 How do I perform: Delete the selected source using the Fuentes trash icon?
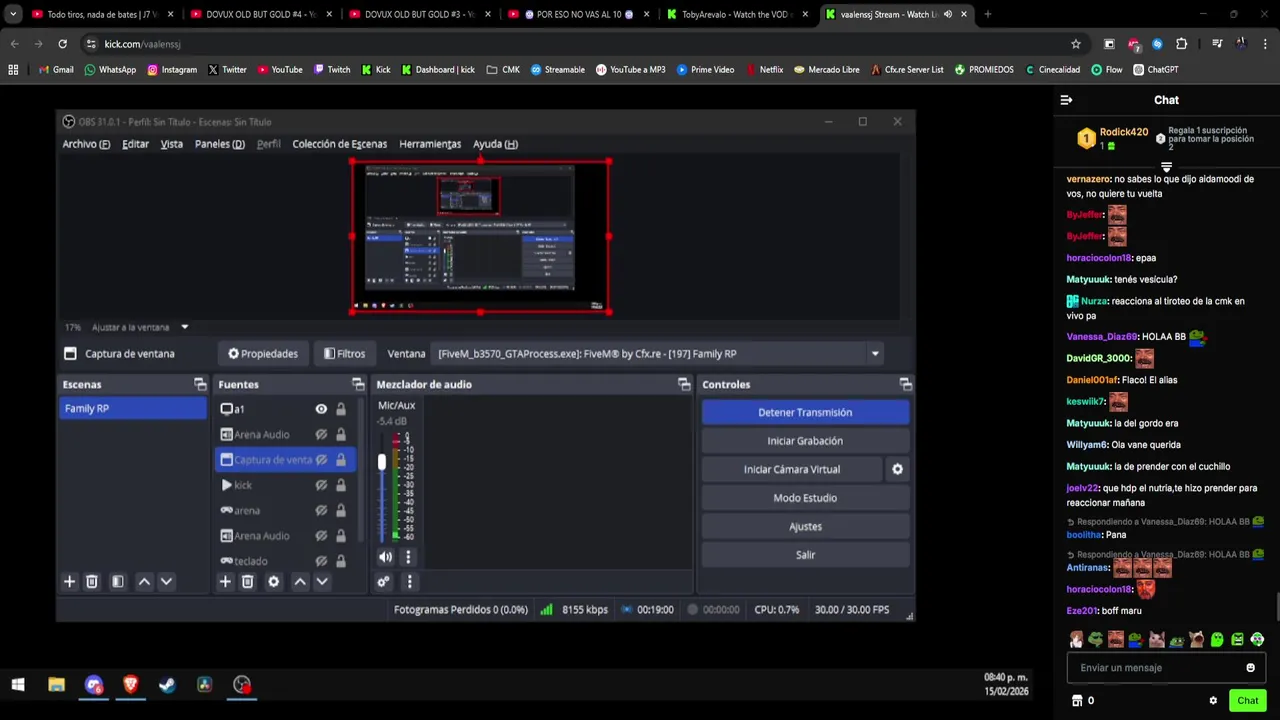(x=248, y=581)
